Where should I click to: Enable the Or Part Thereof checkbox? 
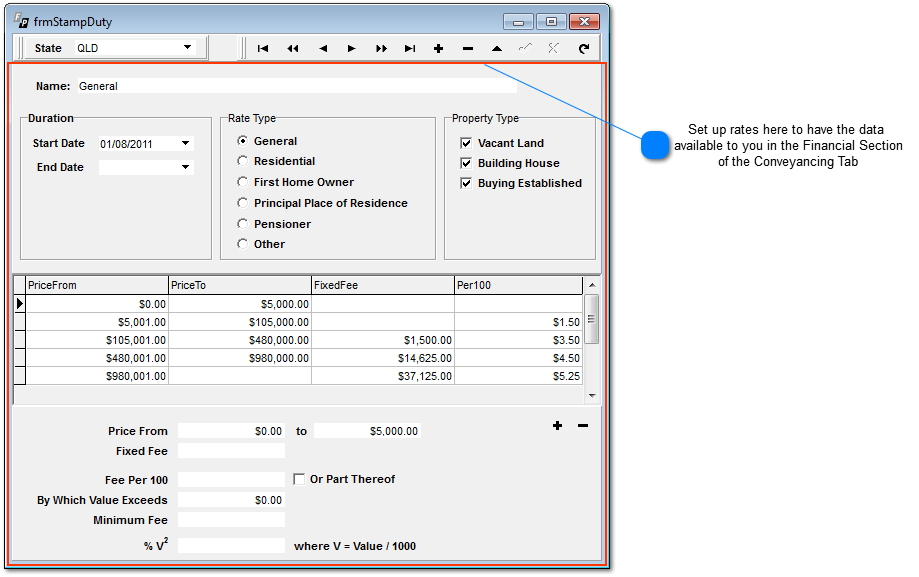point(299,479)
